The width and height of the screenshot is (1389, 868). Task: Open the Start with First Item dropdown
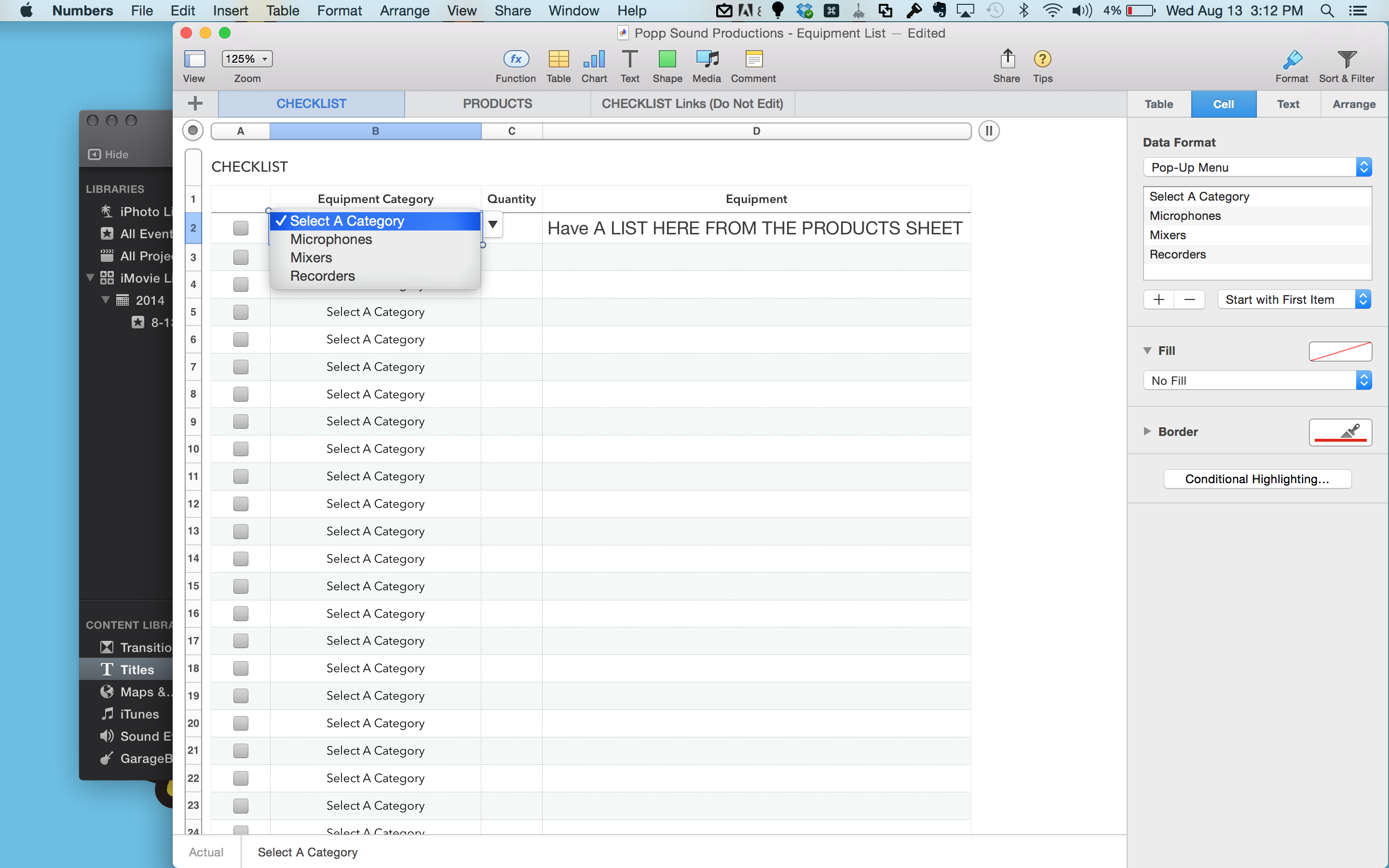pyautogui.click(x=1294, y=299)
